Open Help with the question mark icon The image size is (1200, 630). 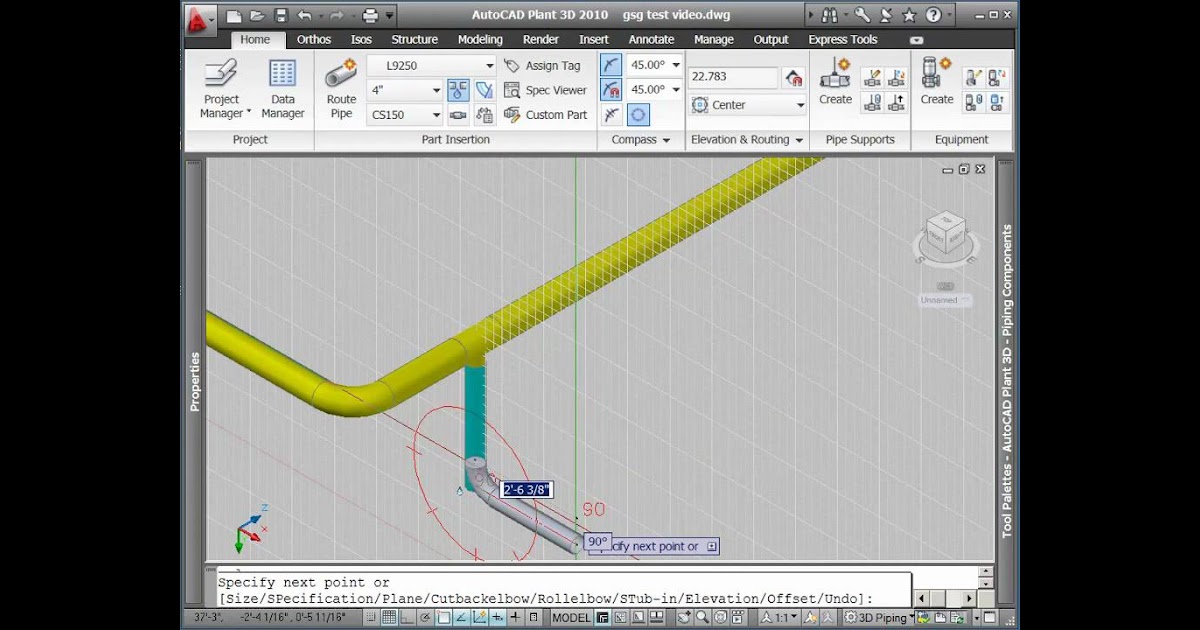pyautogui.click(x=932, y=15)
